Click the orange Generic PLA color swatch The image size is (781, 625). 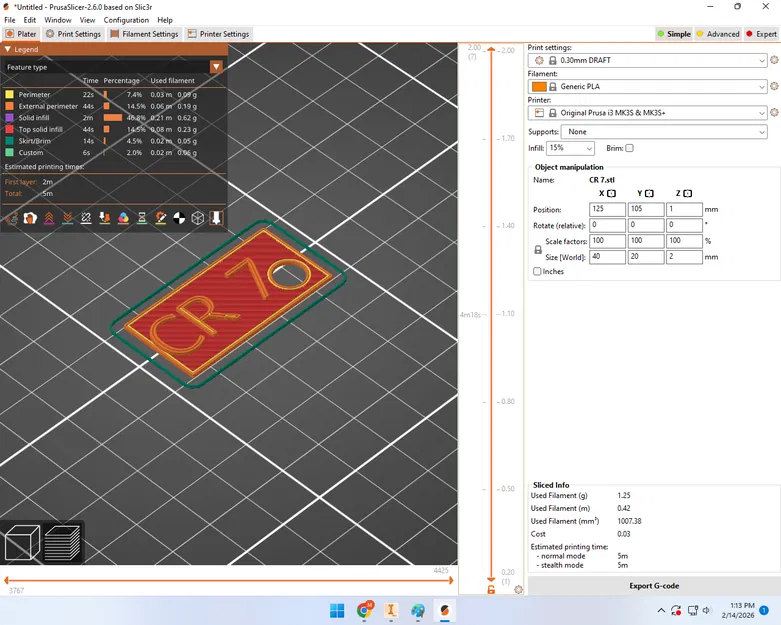pyautogui.click(x=540, y=86)
